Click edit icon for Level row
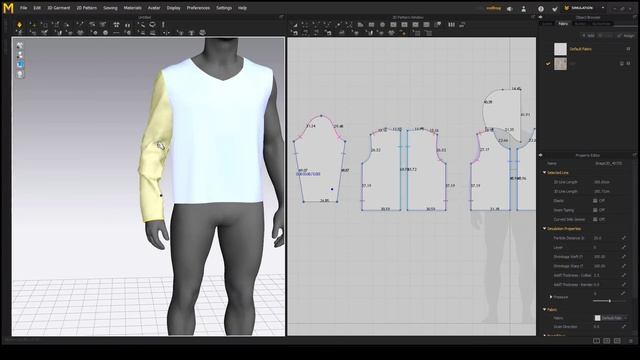The width and height of the screenshot is (640, 360). point(624,247)
